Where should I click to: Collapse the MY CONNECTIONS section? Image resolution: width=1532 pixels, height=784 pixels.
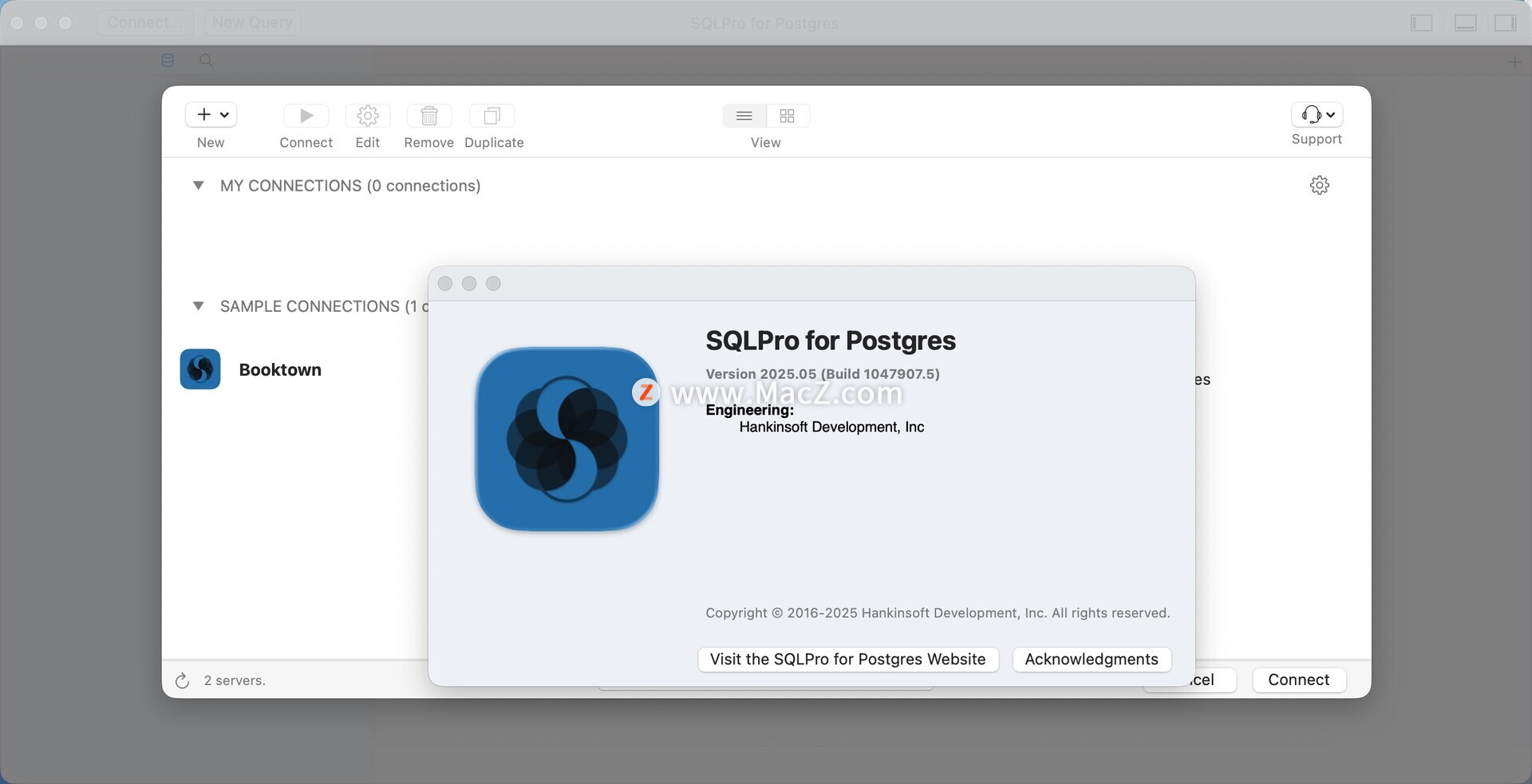(199, 185)
